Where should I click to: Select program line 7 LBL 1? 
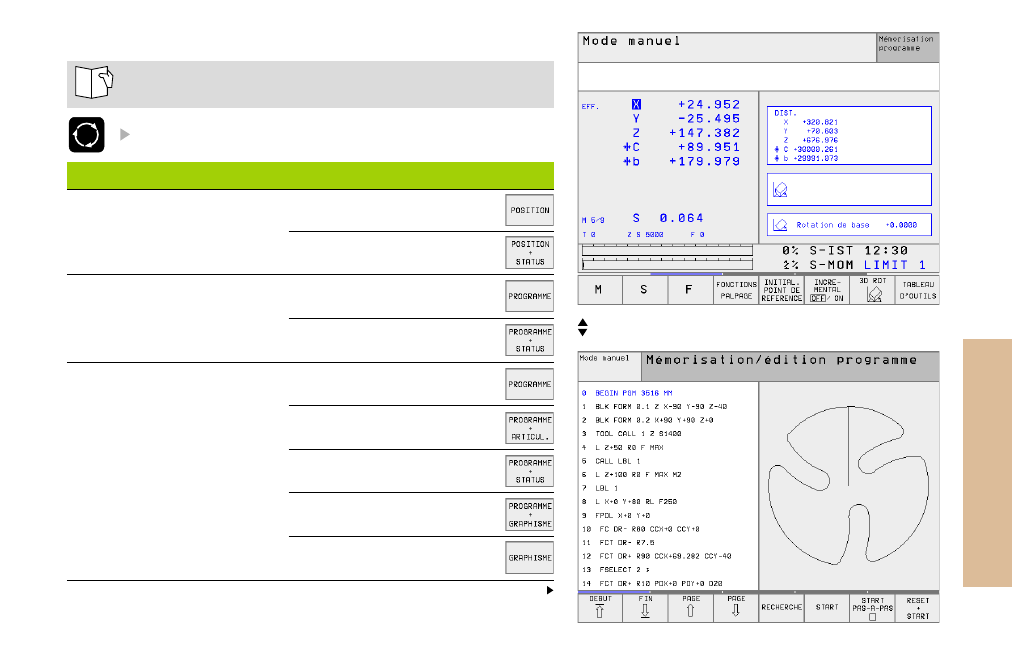pos(600,488)
